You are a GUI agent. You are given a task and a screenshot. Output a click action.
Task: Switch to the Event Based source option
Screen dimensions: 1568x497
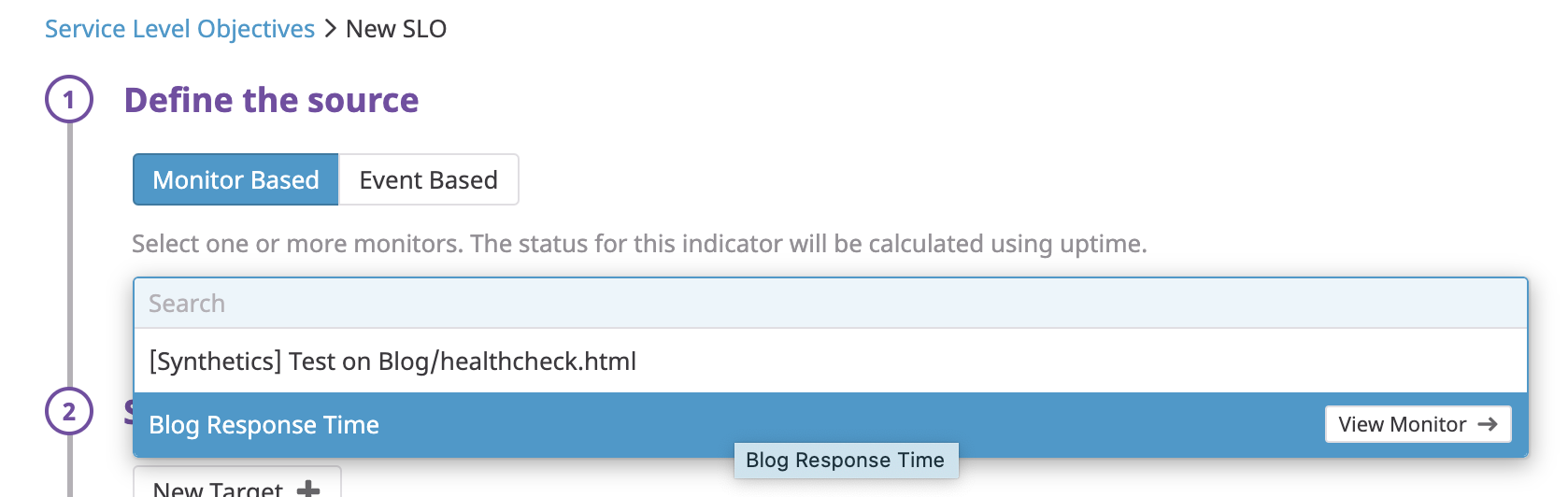click(428, 179)
